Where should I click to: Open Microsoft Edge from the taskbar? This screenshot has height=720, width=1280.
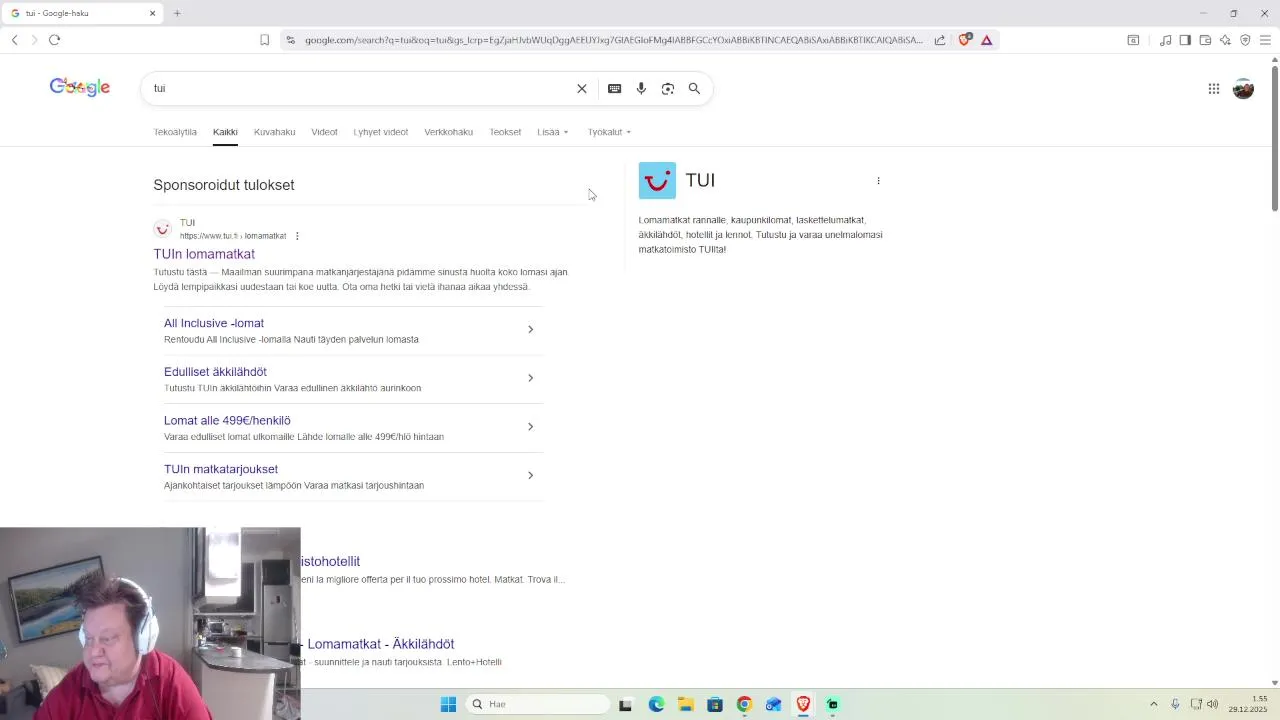click(x=656, y=704)
